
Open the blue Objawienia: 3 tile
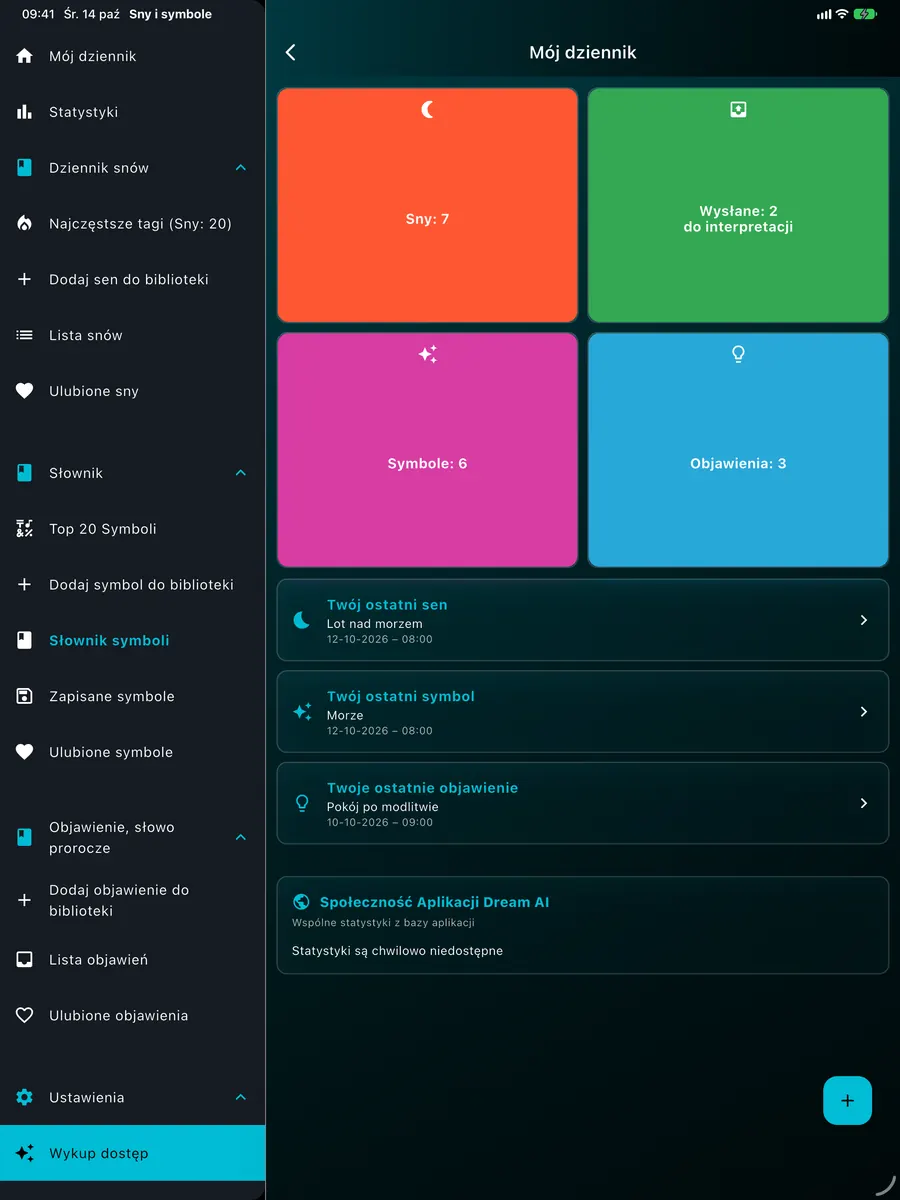pos(738,450)
